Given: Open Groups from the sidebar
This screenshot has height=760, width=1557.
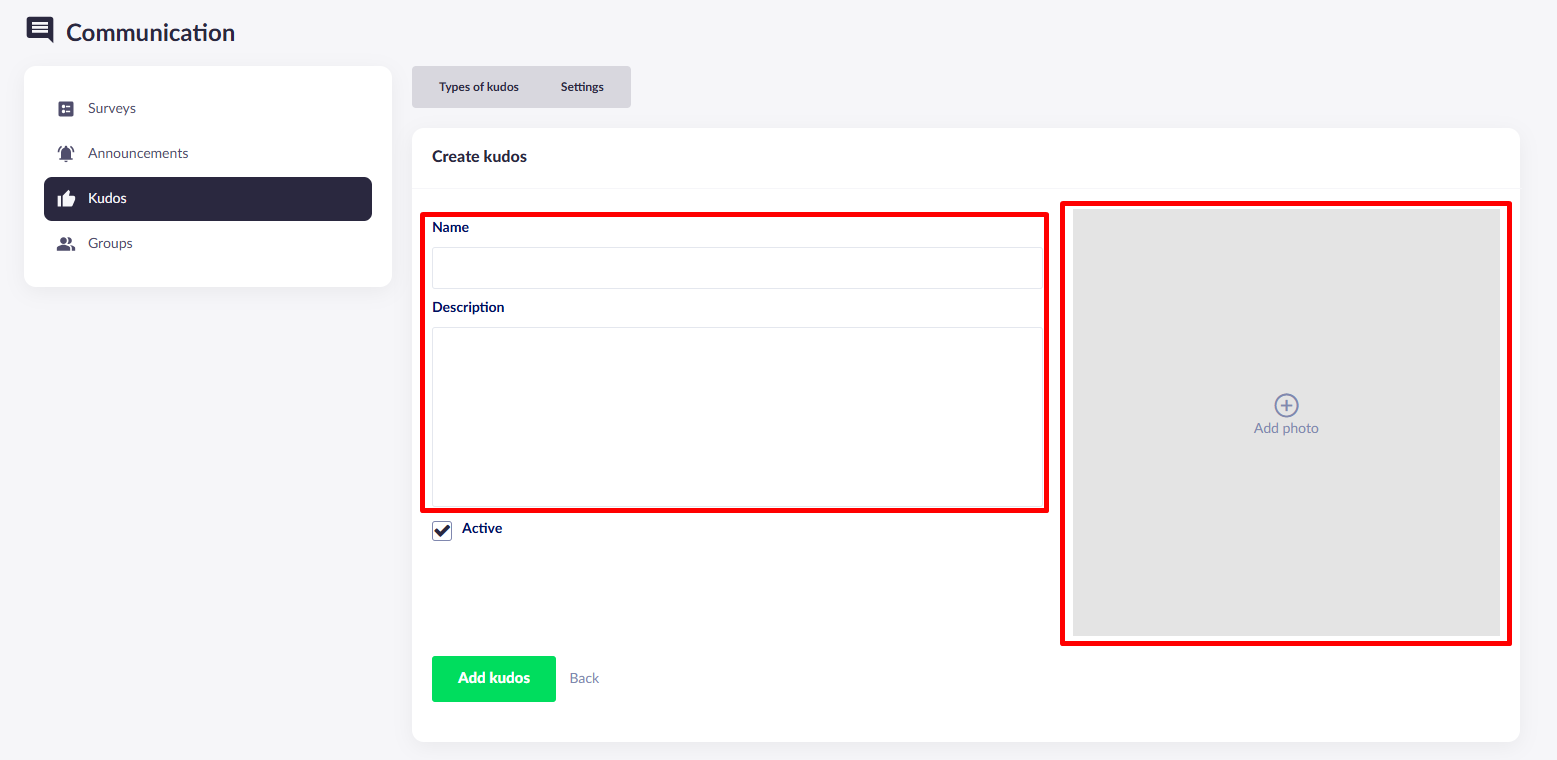Looking at the screenshot, I should coord(208,243).
